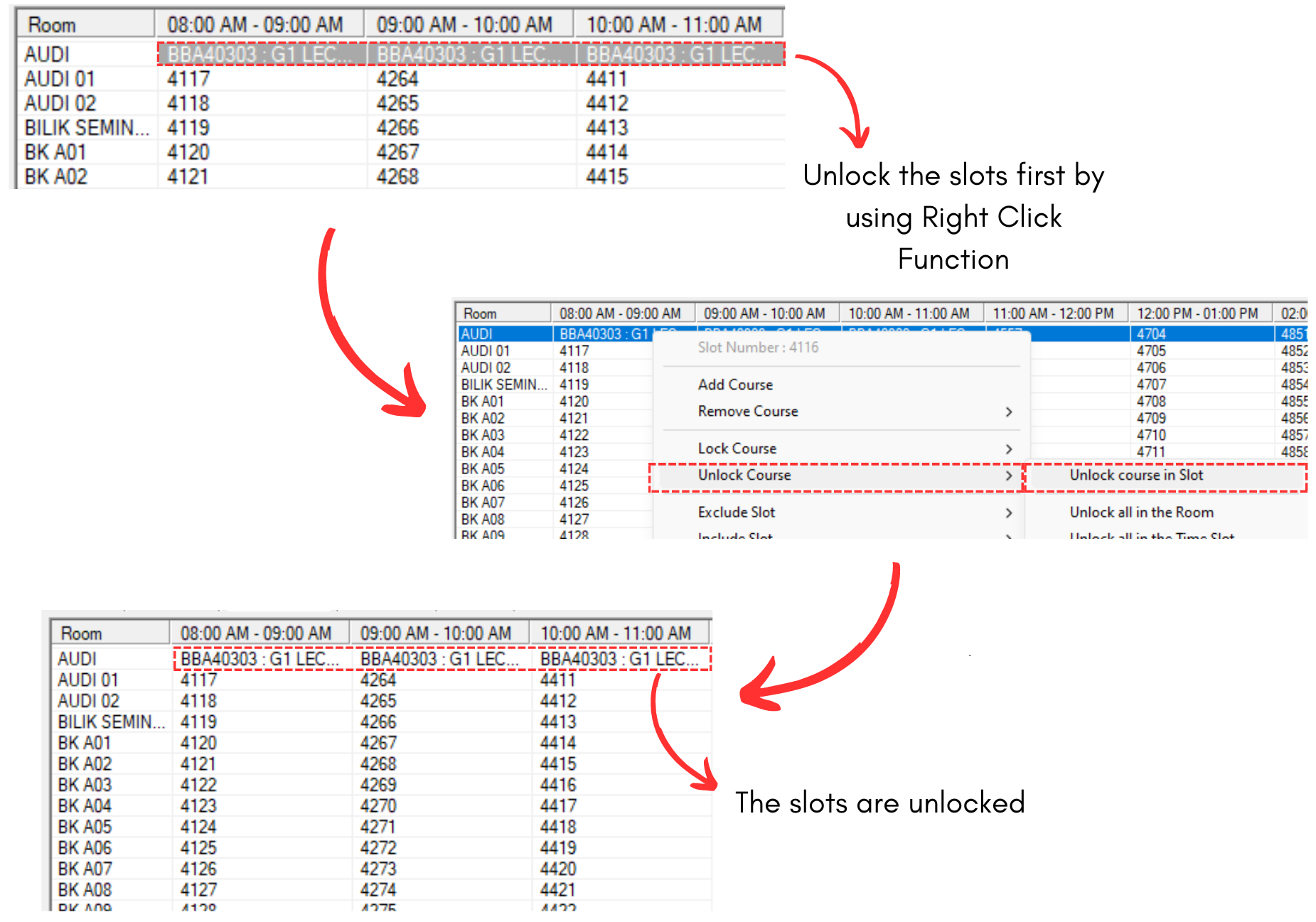Select slot number 4707 cell

(x=1151, y=385)
